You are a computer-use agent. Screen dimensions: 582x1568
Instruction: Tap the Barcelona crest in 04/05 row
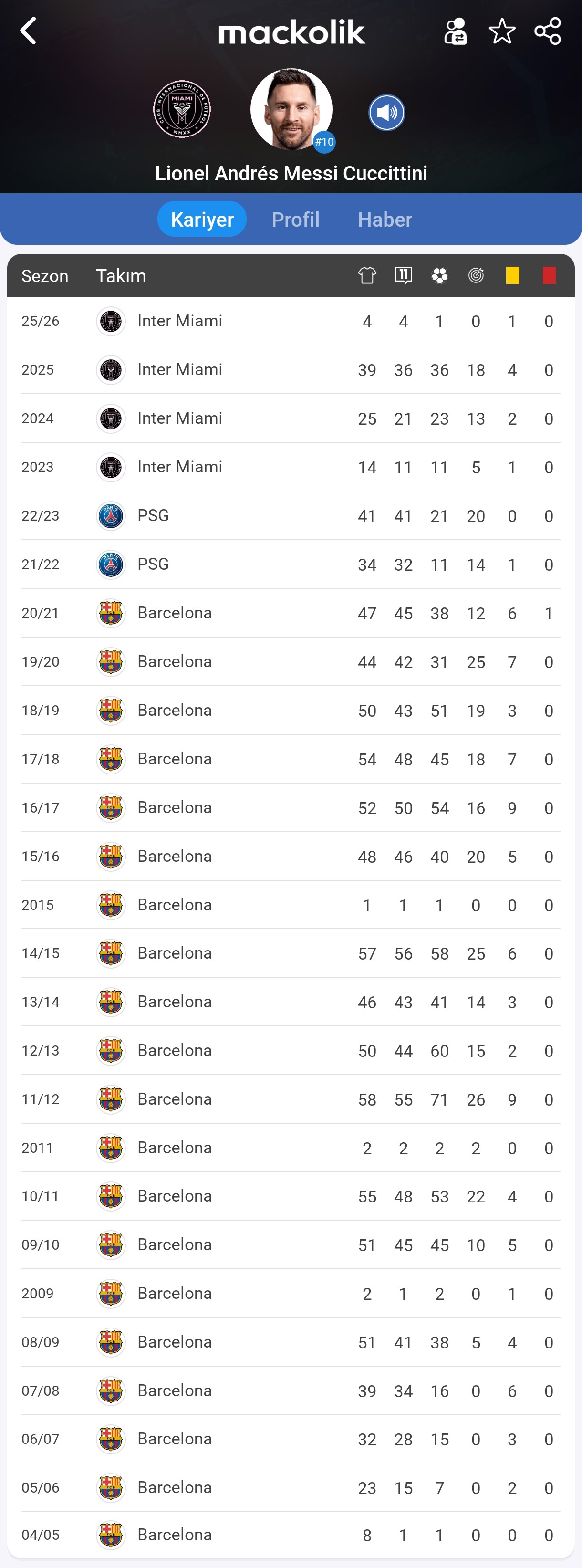(x=111, y=1535)
